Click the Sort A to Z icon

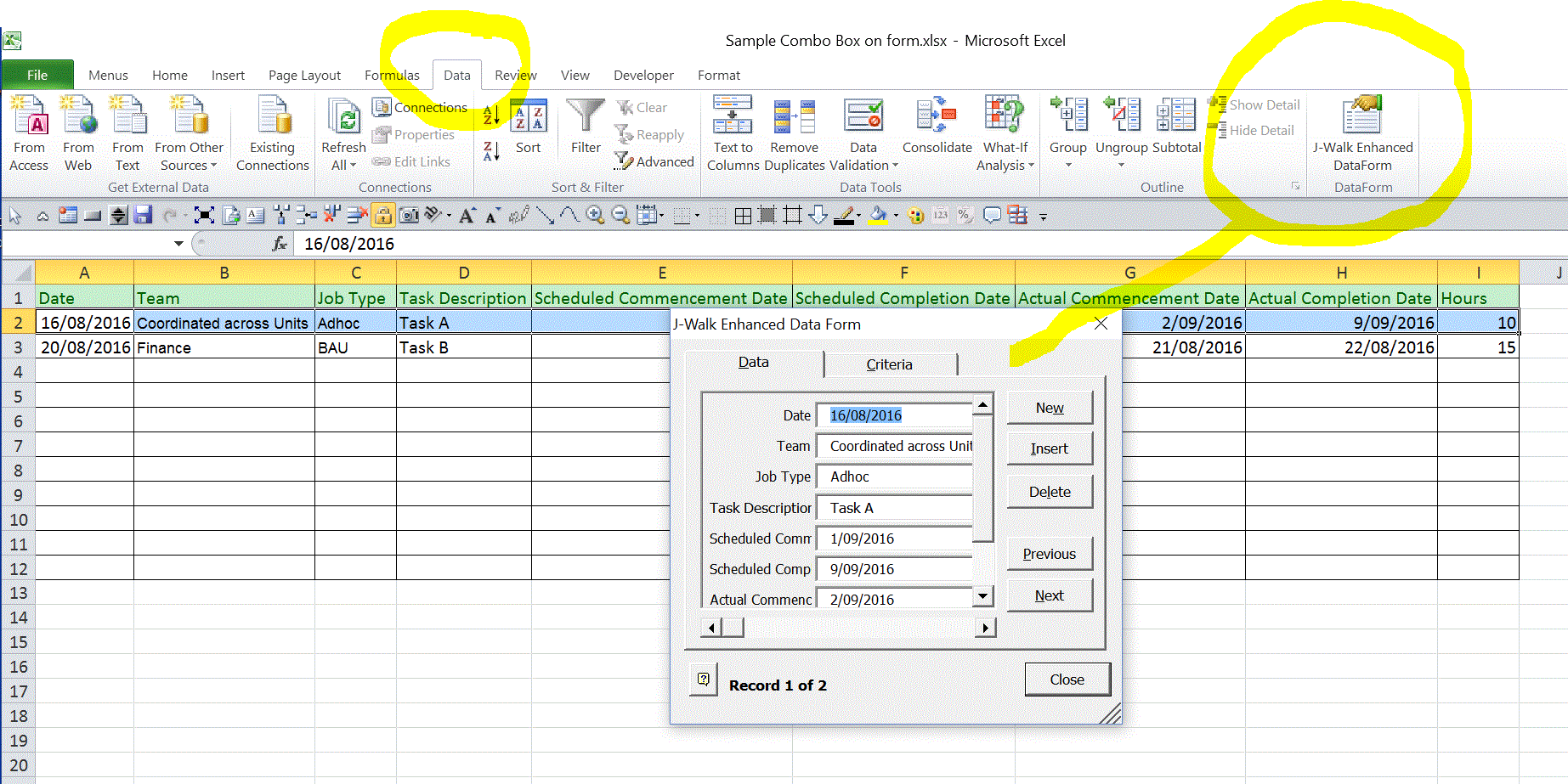[491, 115]
